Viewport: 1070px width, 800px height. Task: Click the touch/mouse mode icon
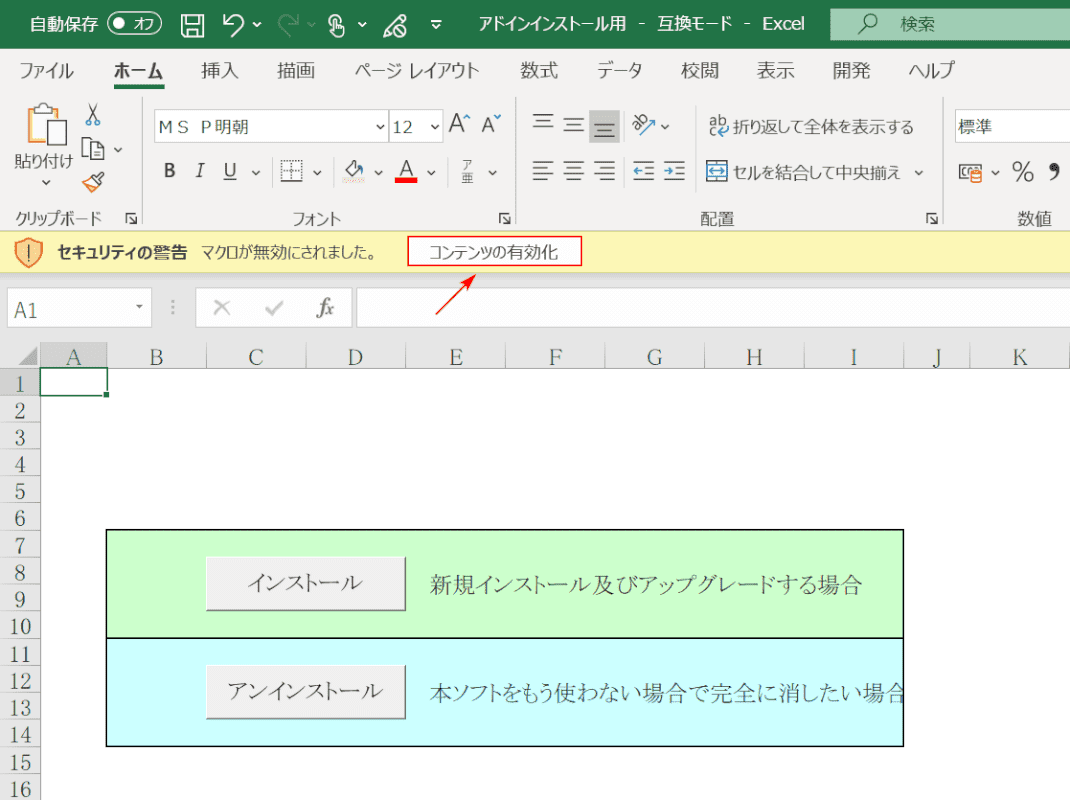[x=336, y=25]
